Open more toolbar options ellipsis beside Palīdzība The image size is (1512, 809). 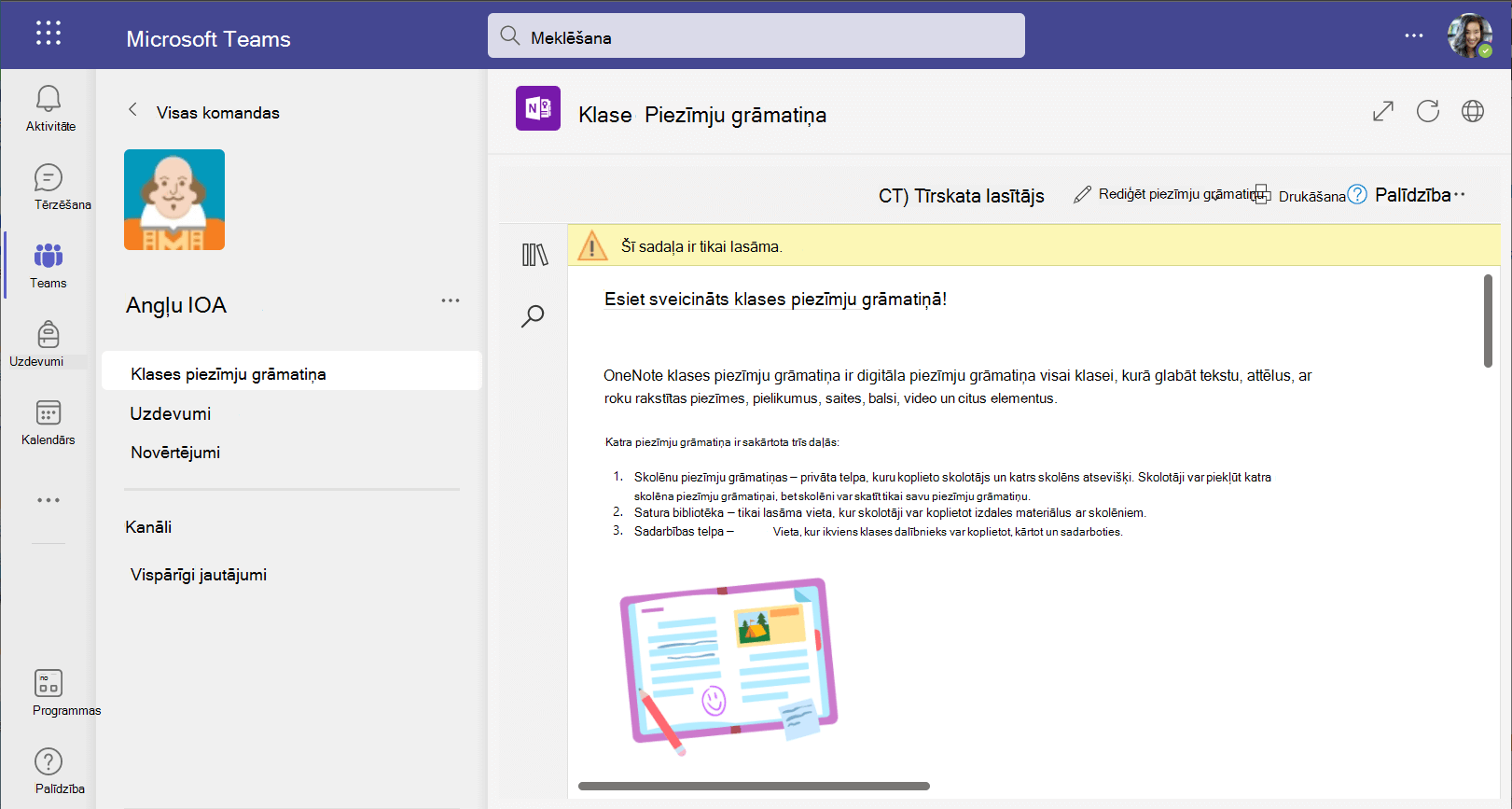click(x=1460, y=194)
